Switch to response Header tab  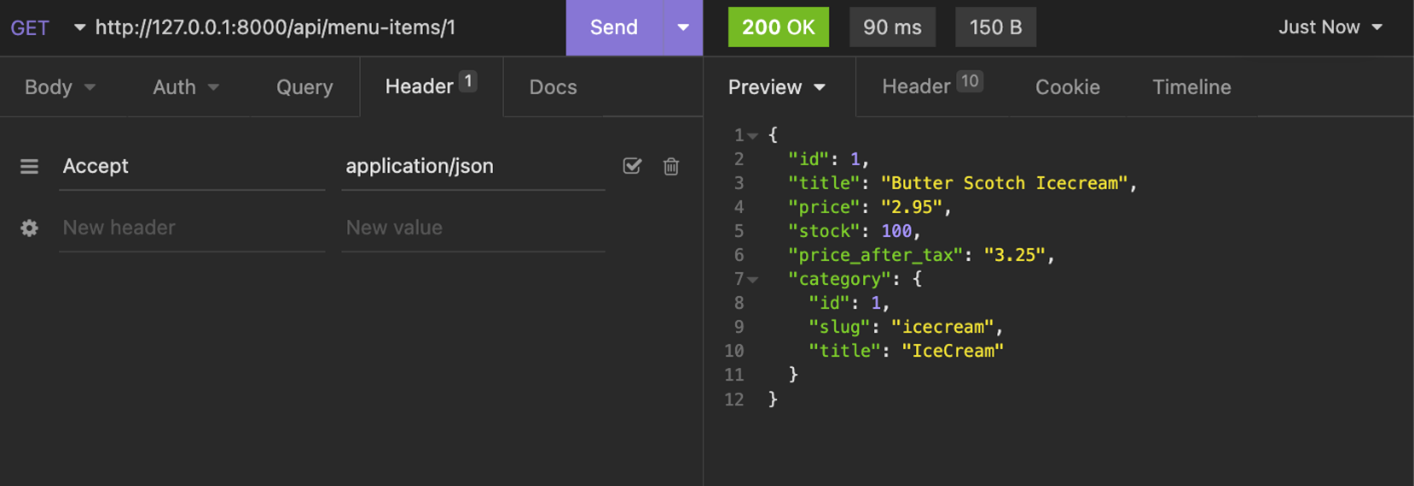click(x=930, y=87)
